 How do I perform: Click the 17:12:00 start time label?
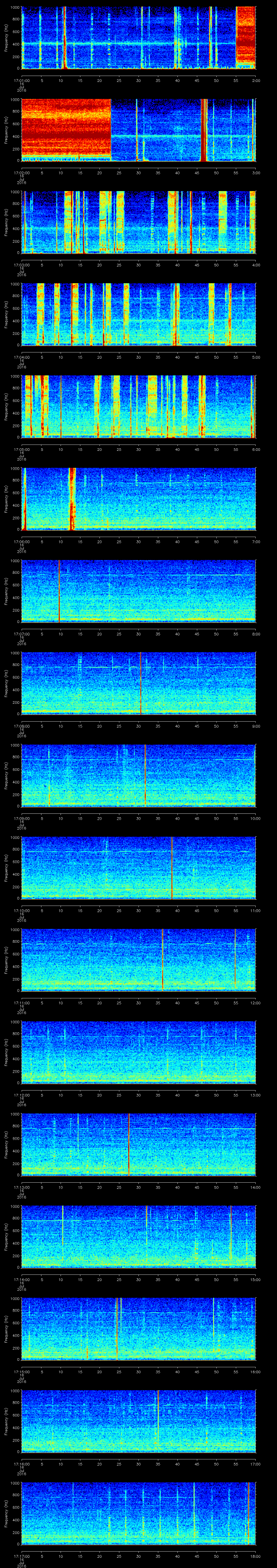21,1095
